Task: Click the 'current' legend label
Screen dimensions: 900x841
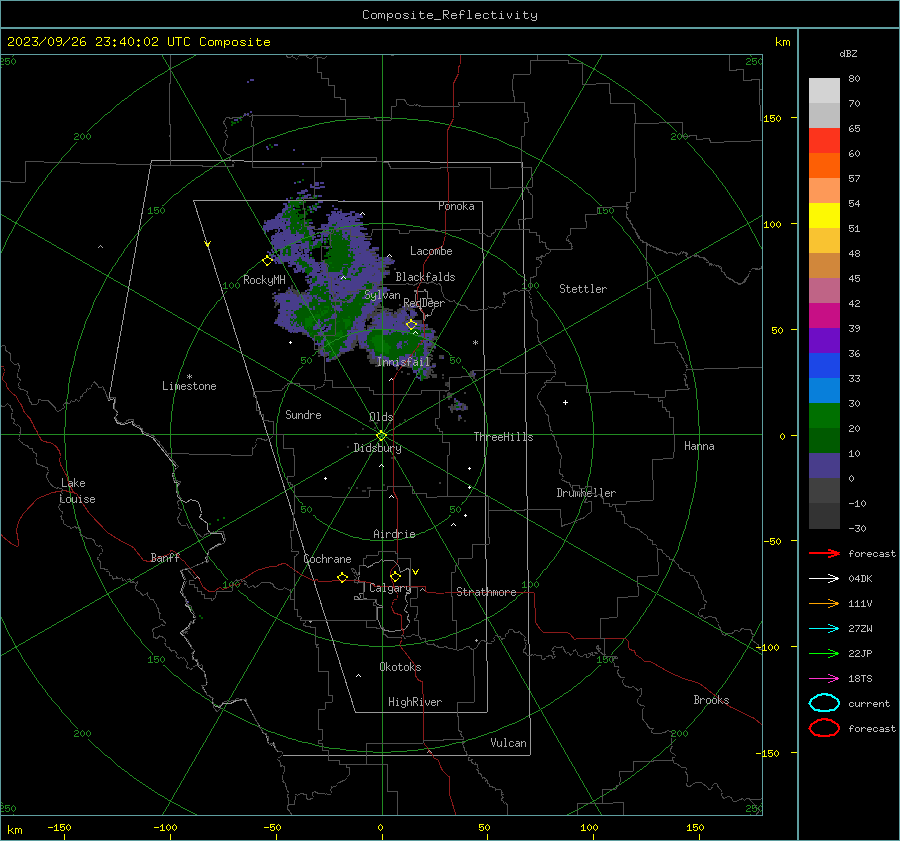Action: click(869, 704)
